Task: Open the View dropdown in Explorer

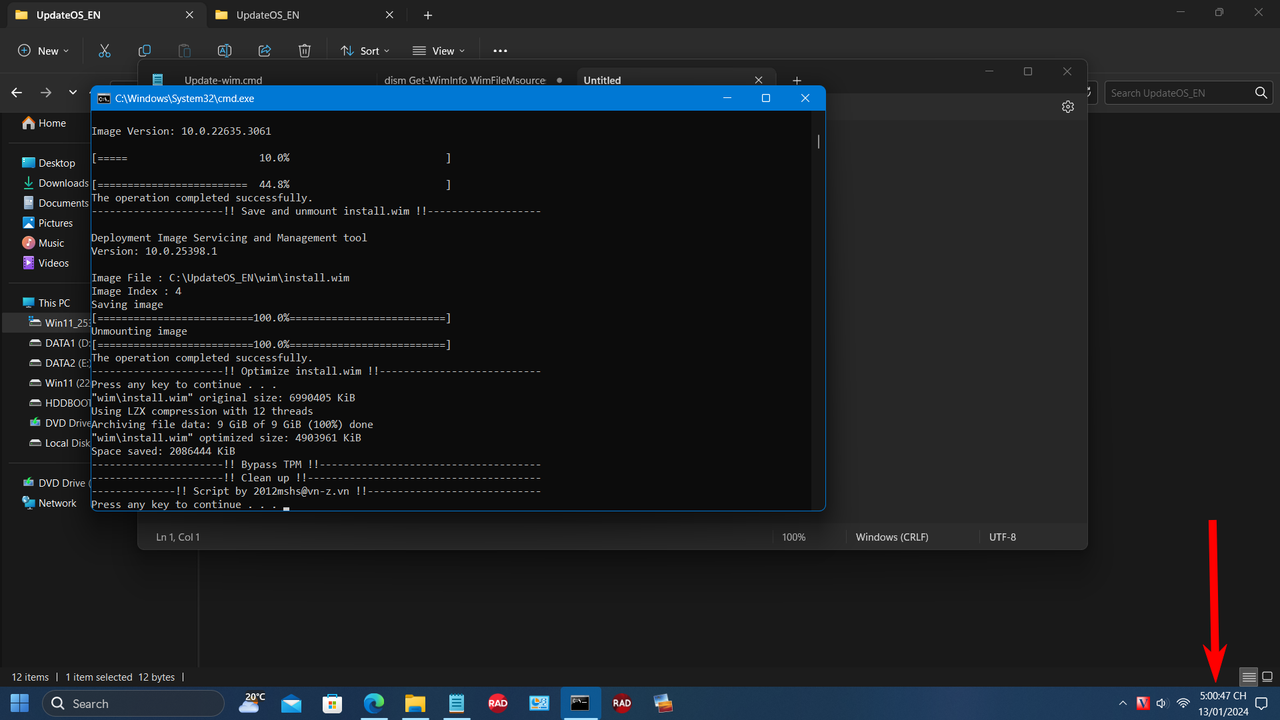Action: point(439,51)
